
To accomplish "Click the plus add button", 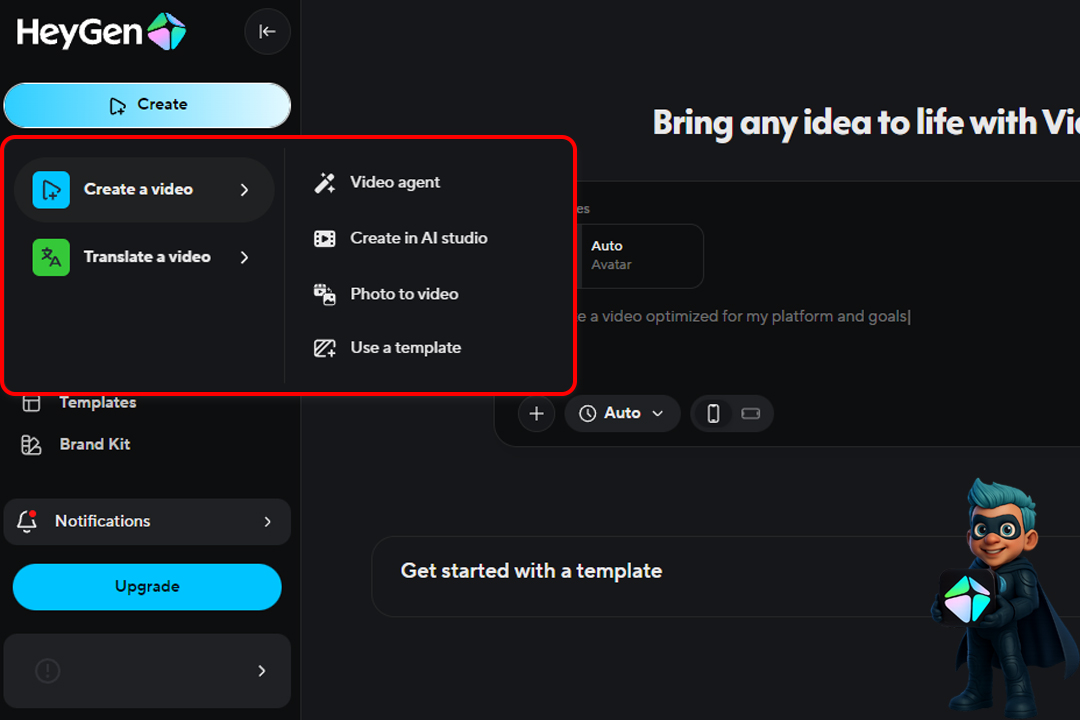I will click(x=537, y=413).
